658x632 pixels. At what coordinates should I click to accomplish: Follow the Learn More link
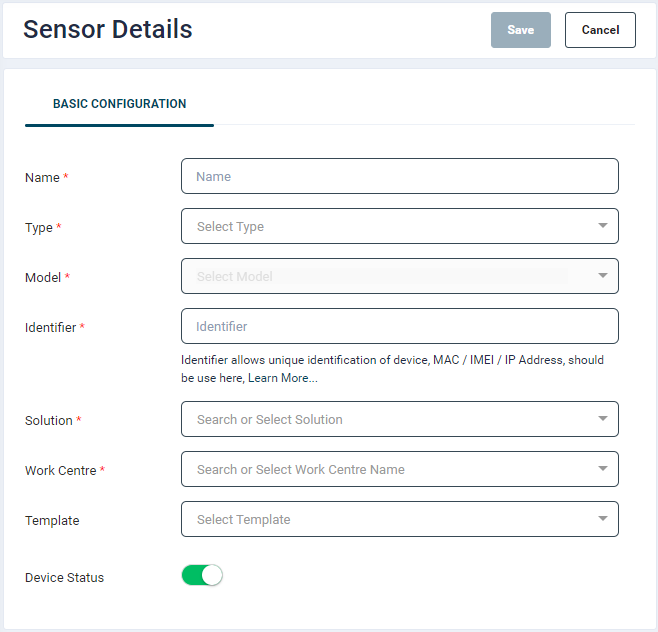[283, 379]
